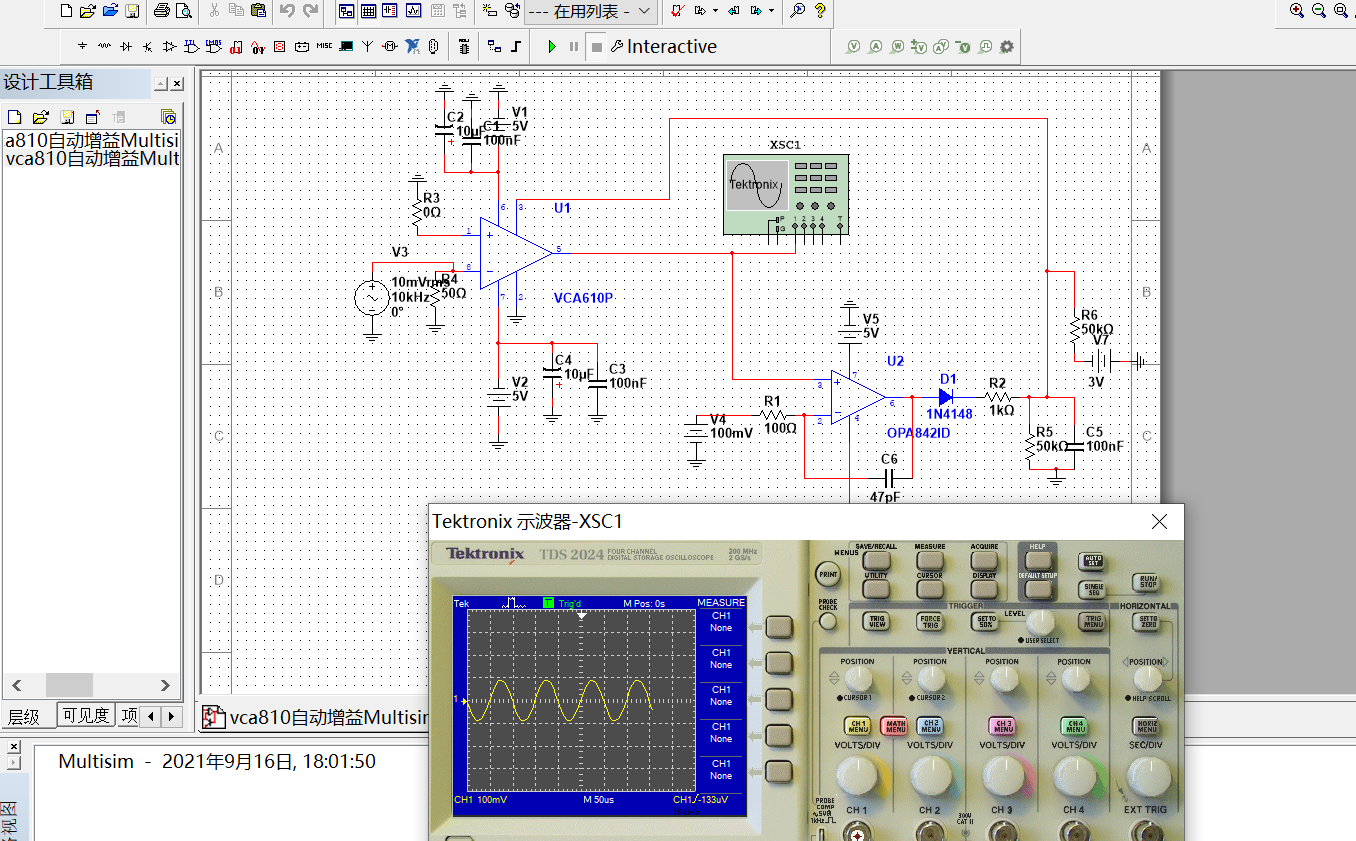Run the simulation with green play button
The height and width of the screenshot is (841, 1356).
(x=551, y=46)
